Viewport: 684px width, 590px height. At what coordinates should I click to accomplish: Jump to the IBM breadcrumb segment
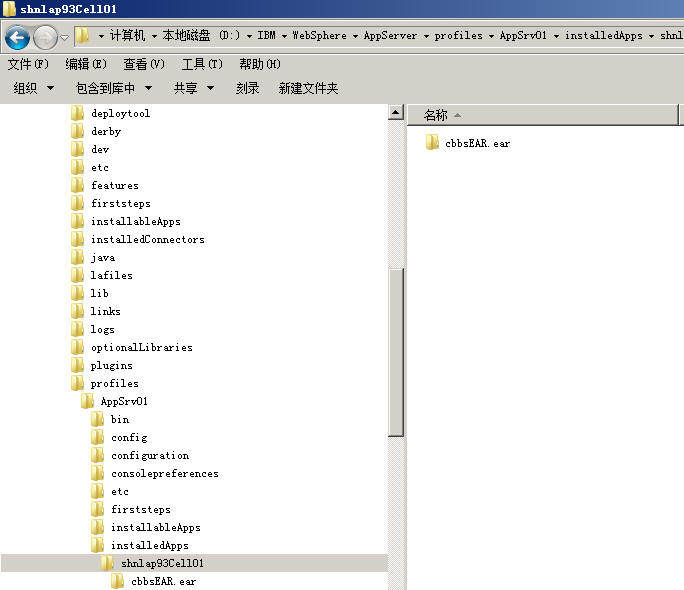tap(267, 35)
